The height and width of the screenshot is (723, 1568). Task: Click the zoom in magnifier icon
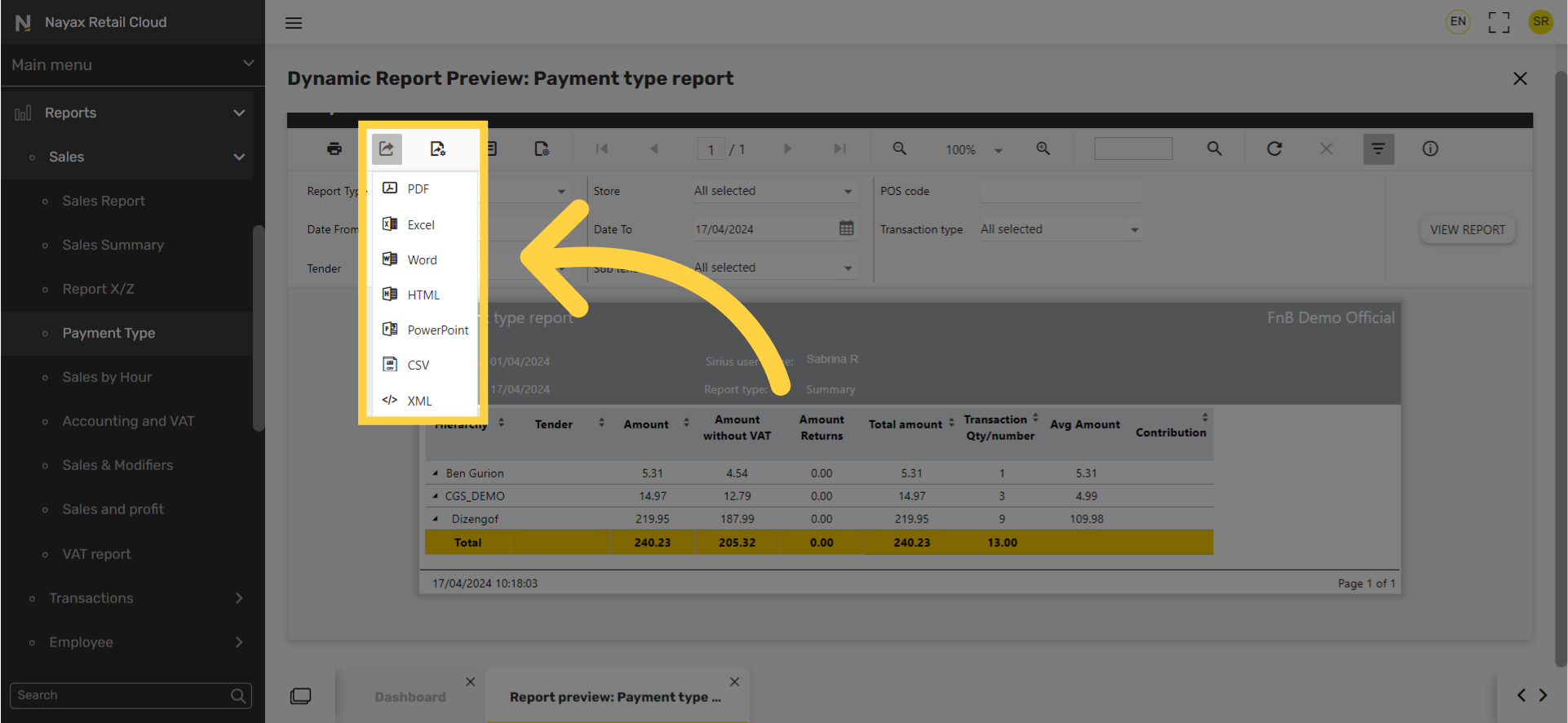(x=1043, y=149)
